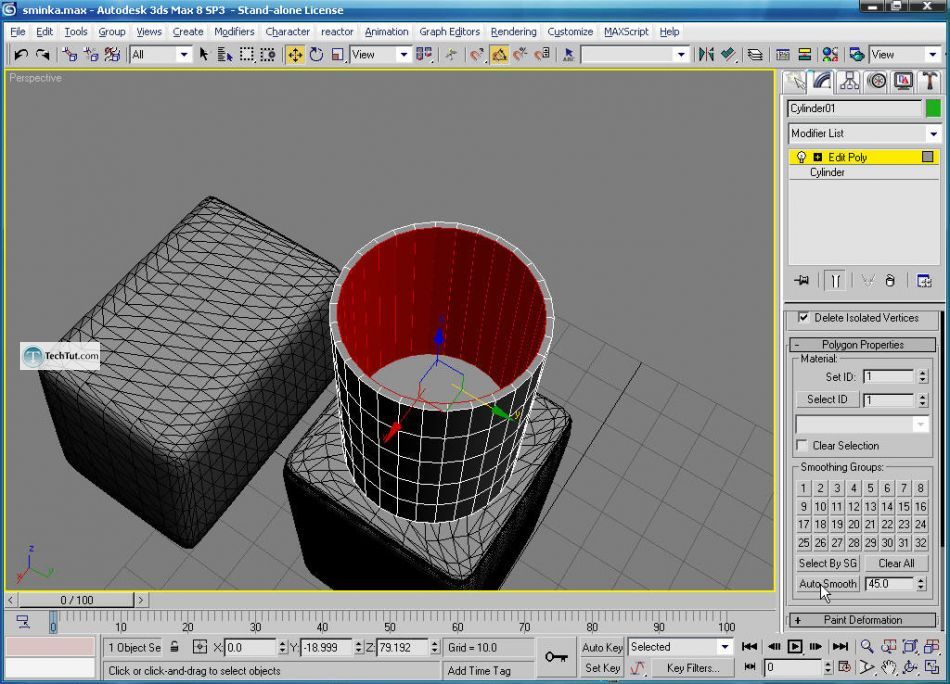The height and width of the screenshot is (684, 950).
Task: Click smoothing group button 32
Action: coord(920,542)
